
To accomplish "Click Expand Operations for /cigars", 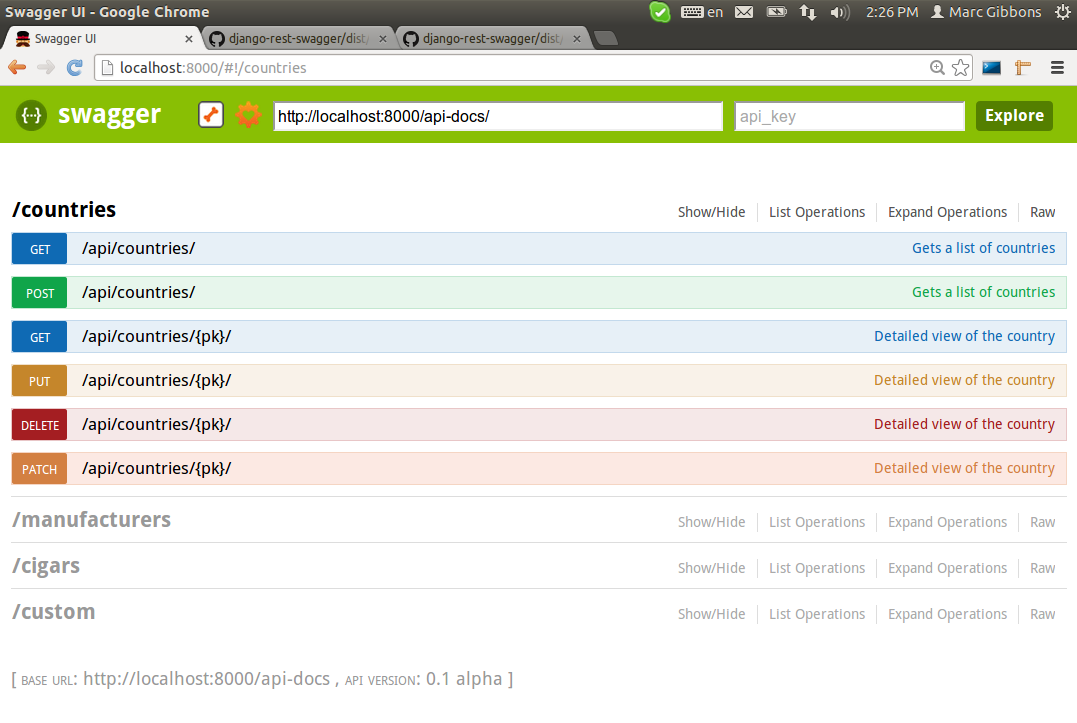I will 947,568.
